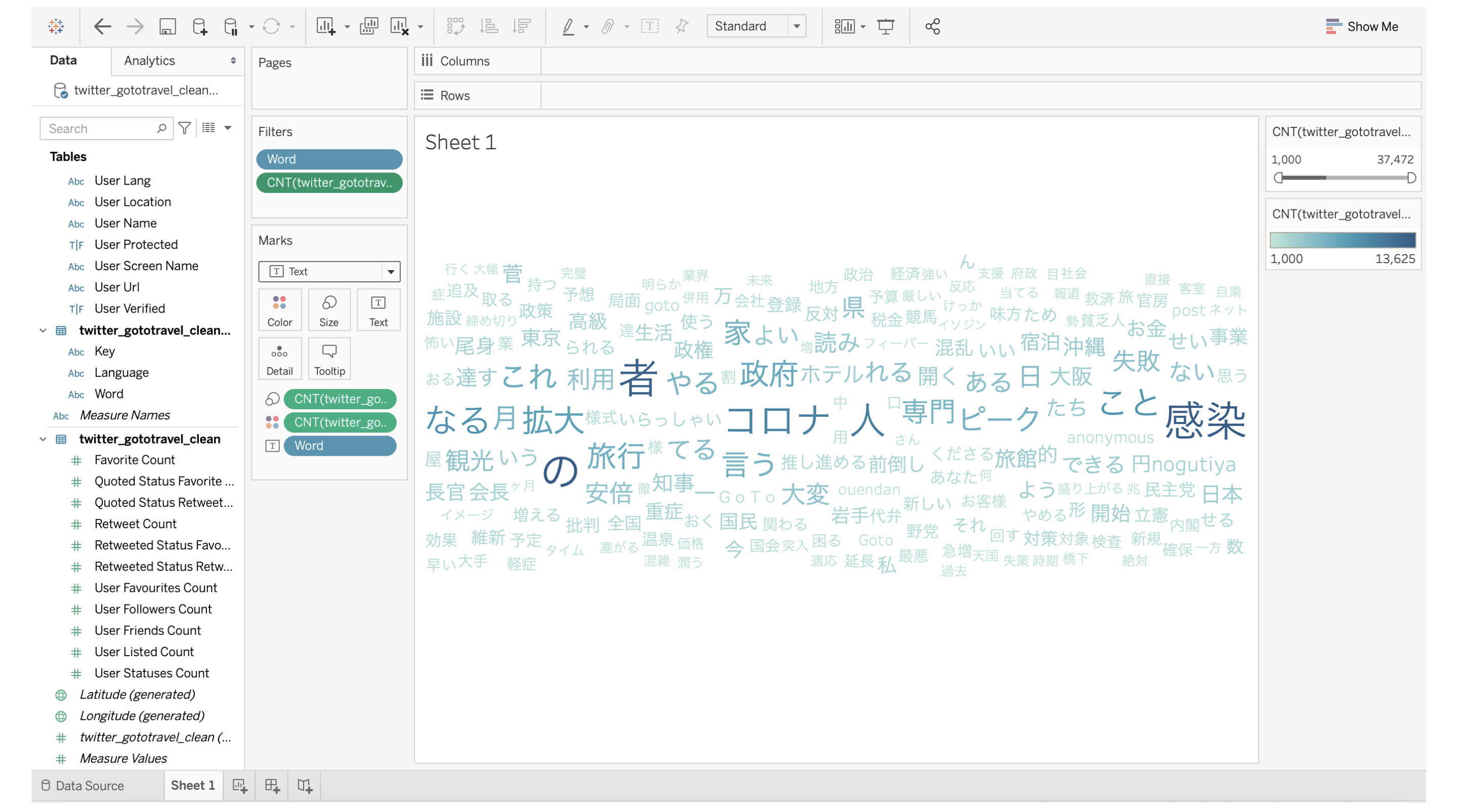Open the Text marks card
The image size is (1457, 812).
pos(379,311)
